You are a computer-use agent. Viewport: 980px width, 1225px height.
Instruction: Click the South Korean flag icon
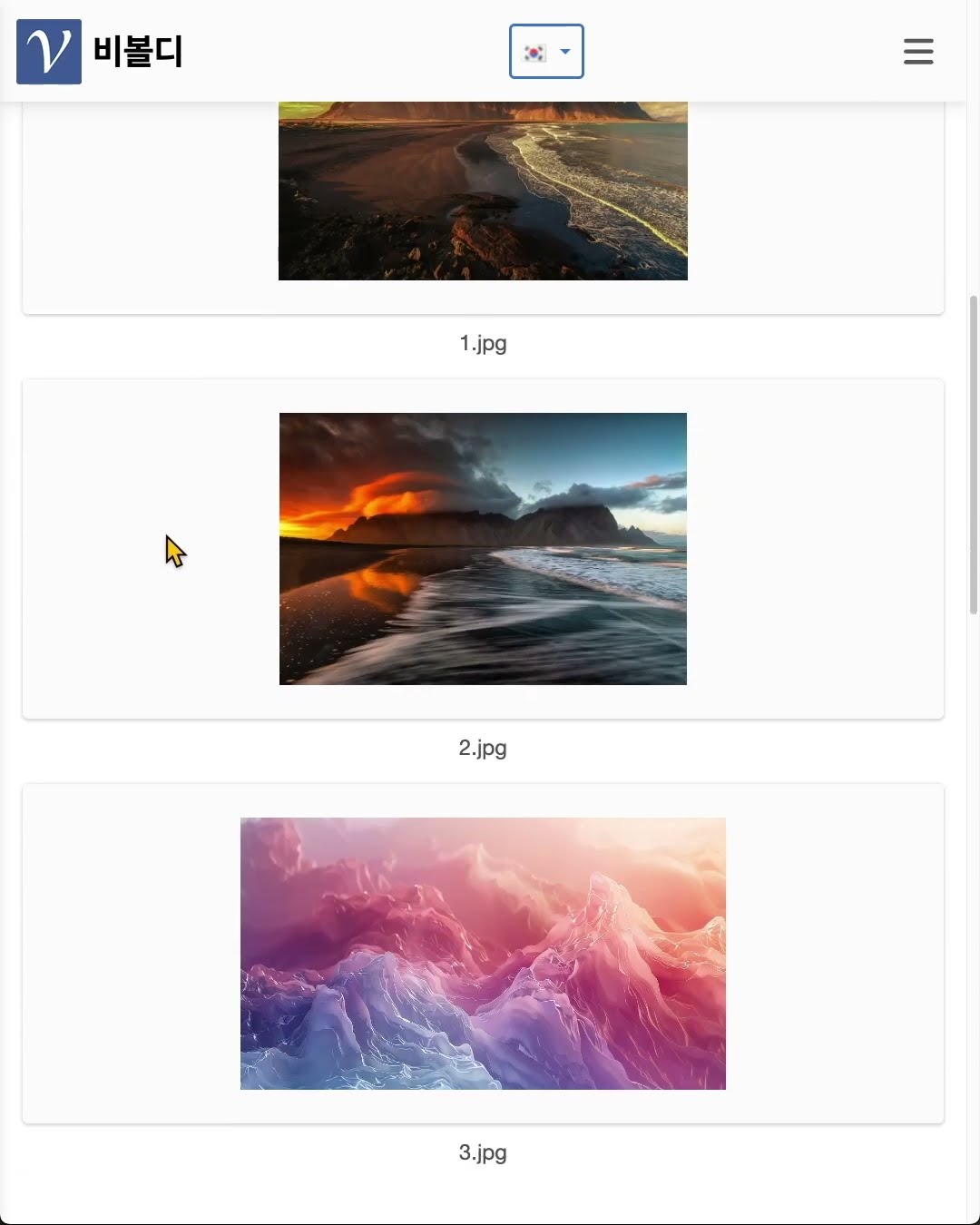pyautogui.click(x=535, y=52)
